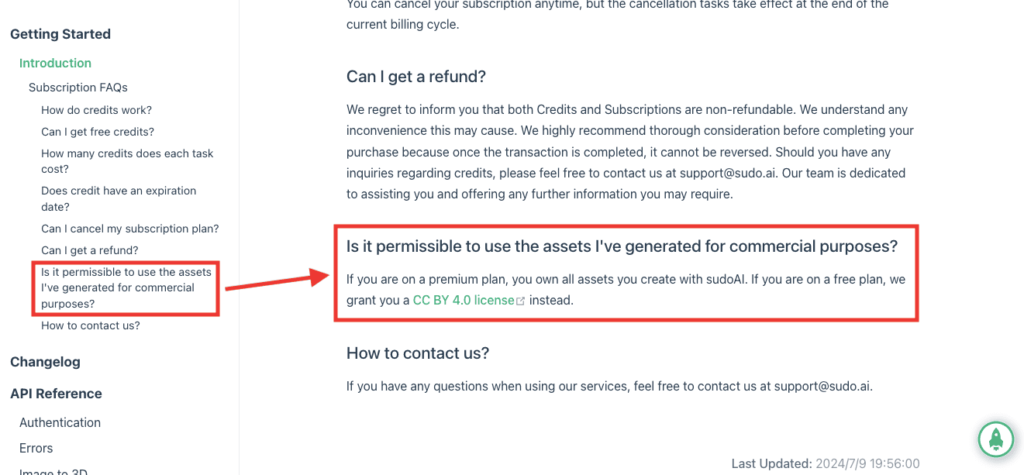This screenshot has height=475, width=1024.
Task: Go to How to contact us? sidebar link
Action: (x=90, y=325)
